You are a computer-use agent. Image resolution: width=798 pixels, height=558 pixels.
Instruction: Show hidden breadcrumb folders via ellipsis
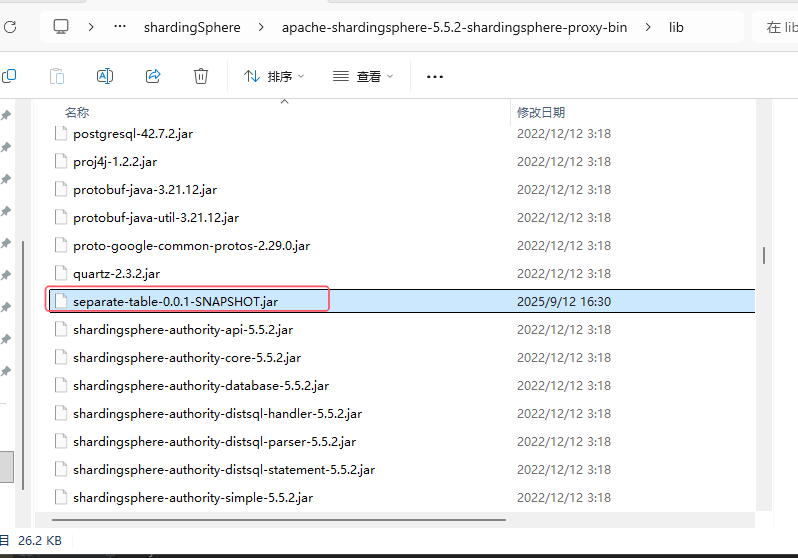coord(120,26)
